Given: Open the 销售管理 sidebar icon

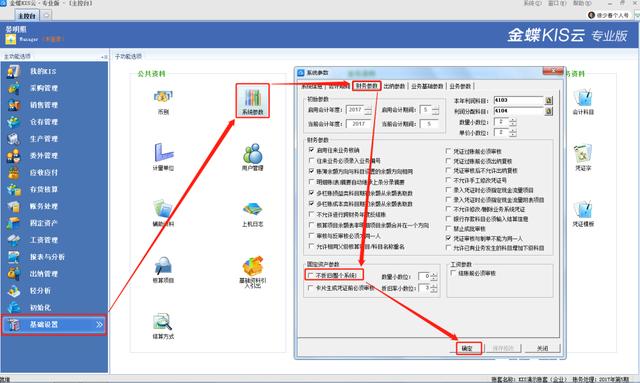Looking at the screenshot, I should point(13,105).
